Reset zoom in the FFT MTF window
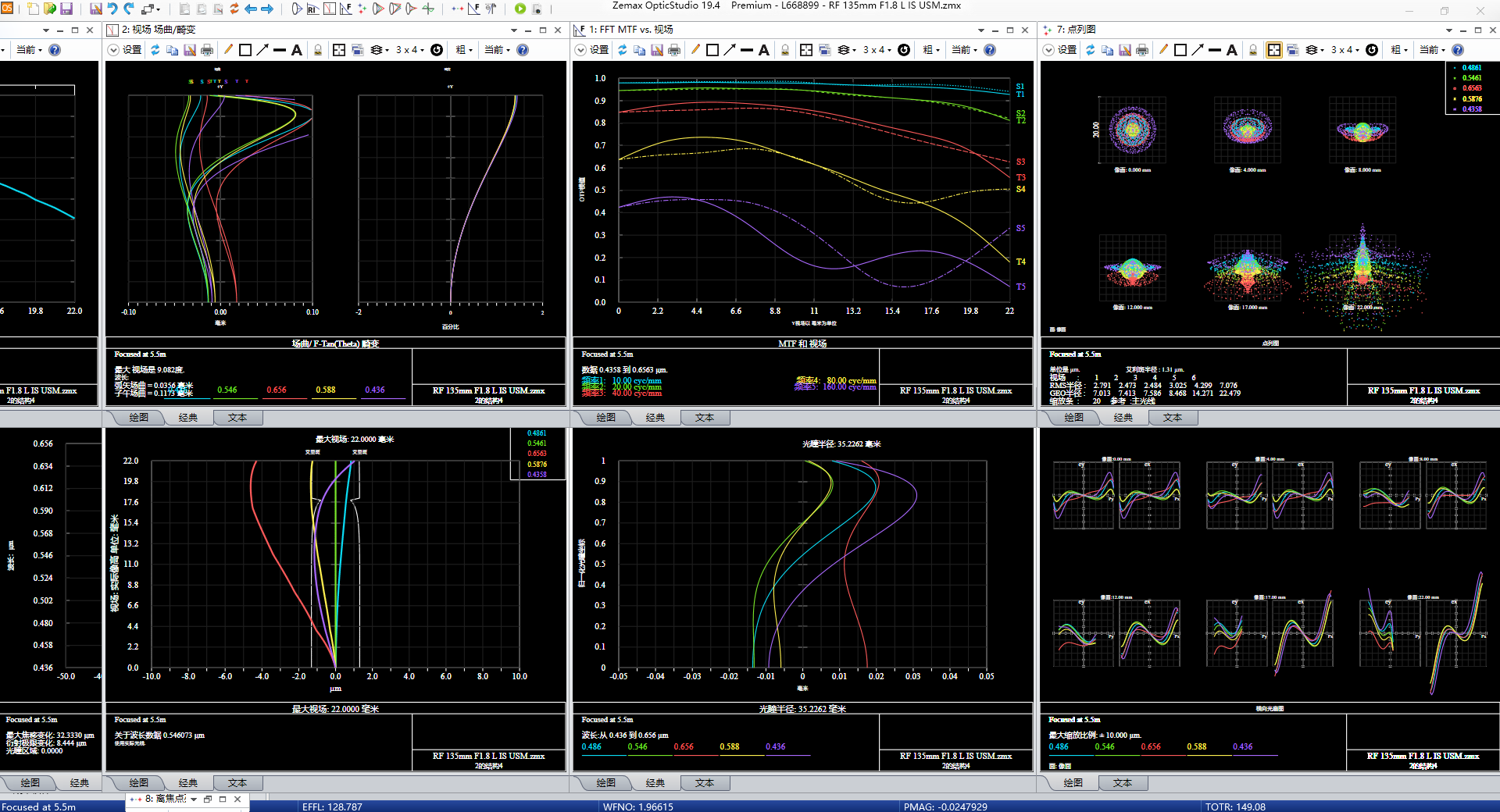The width and height of the screenshot is (1500, 812). (904, 50)
